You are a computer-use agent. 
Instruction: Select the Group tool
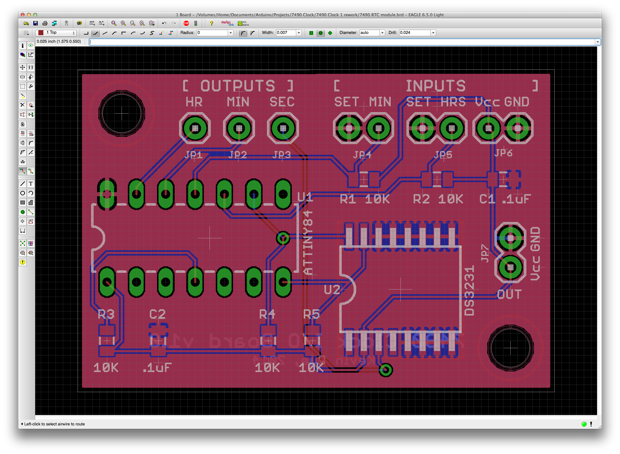[23, 87]
